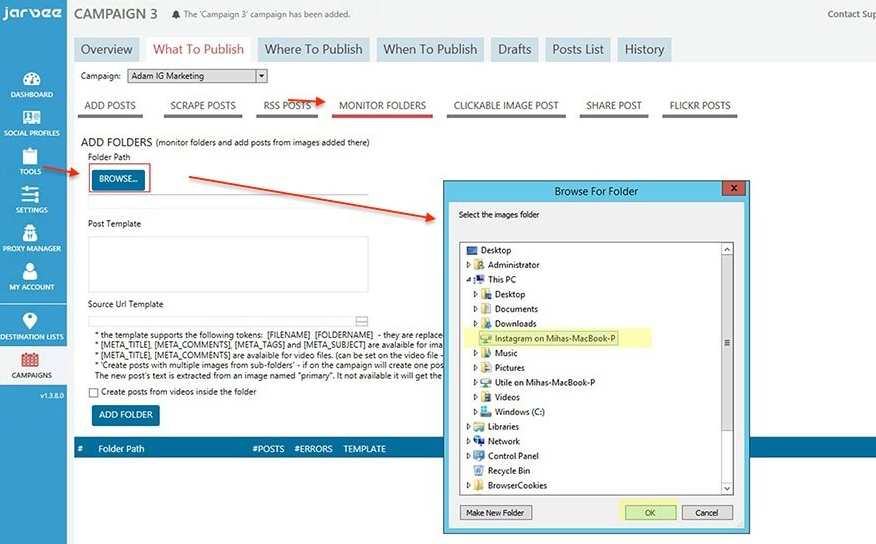Open the Settings sliders icon
This screenshot has height=544, width=876.
[x=30, y=195]
